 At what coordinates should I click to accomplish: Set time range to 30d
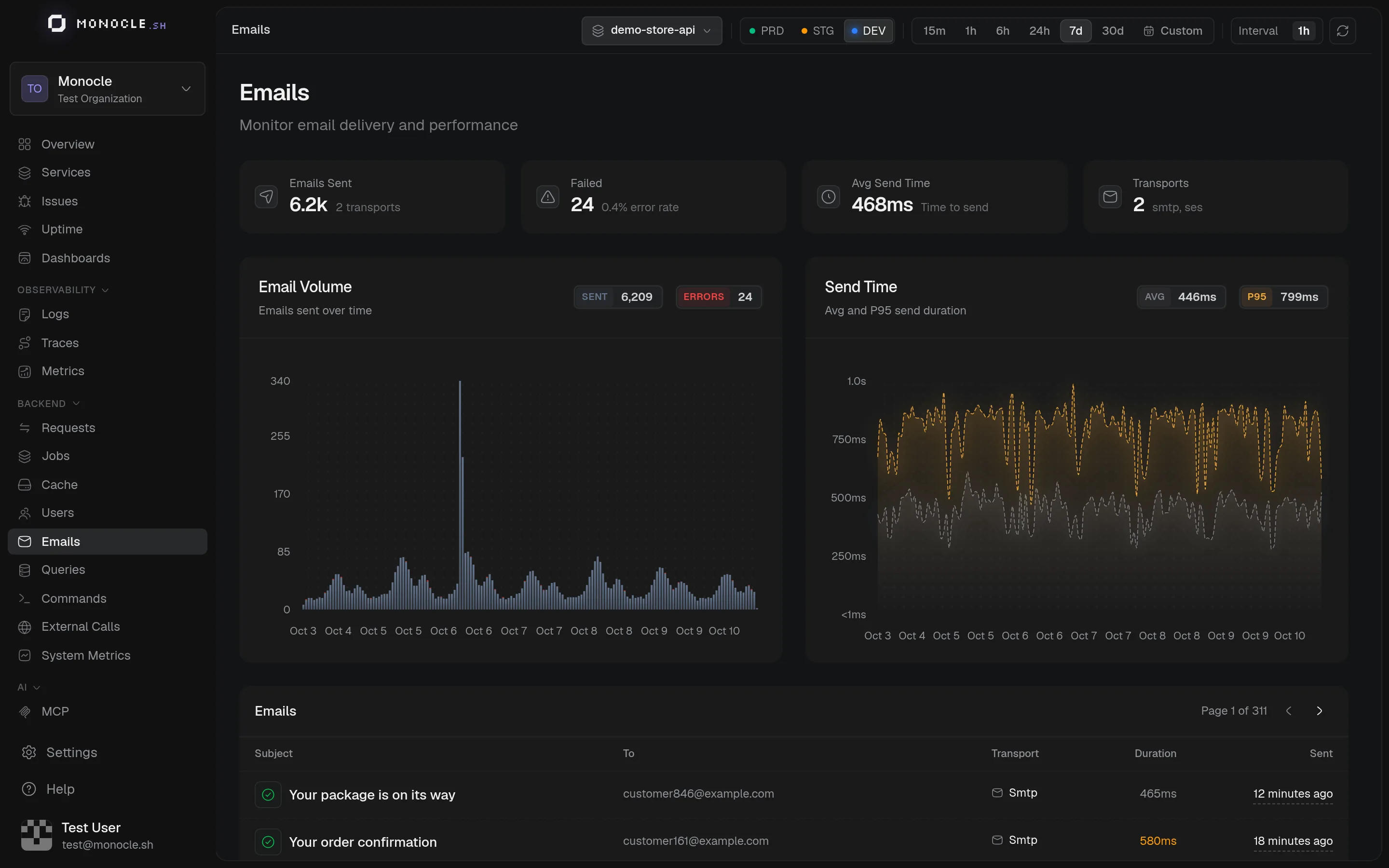[x=1112, y=30]
